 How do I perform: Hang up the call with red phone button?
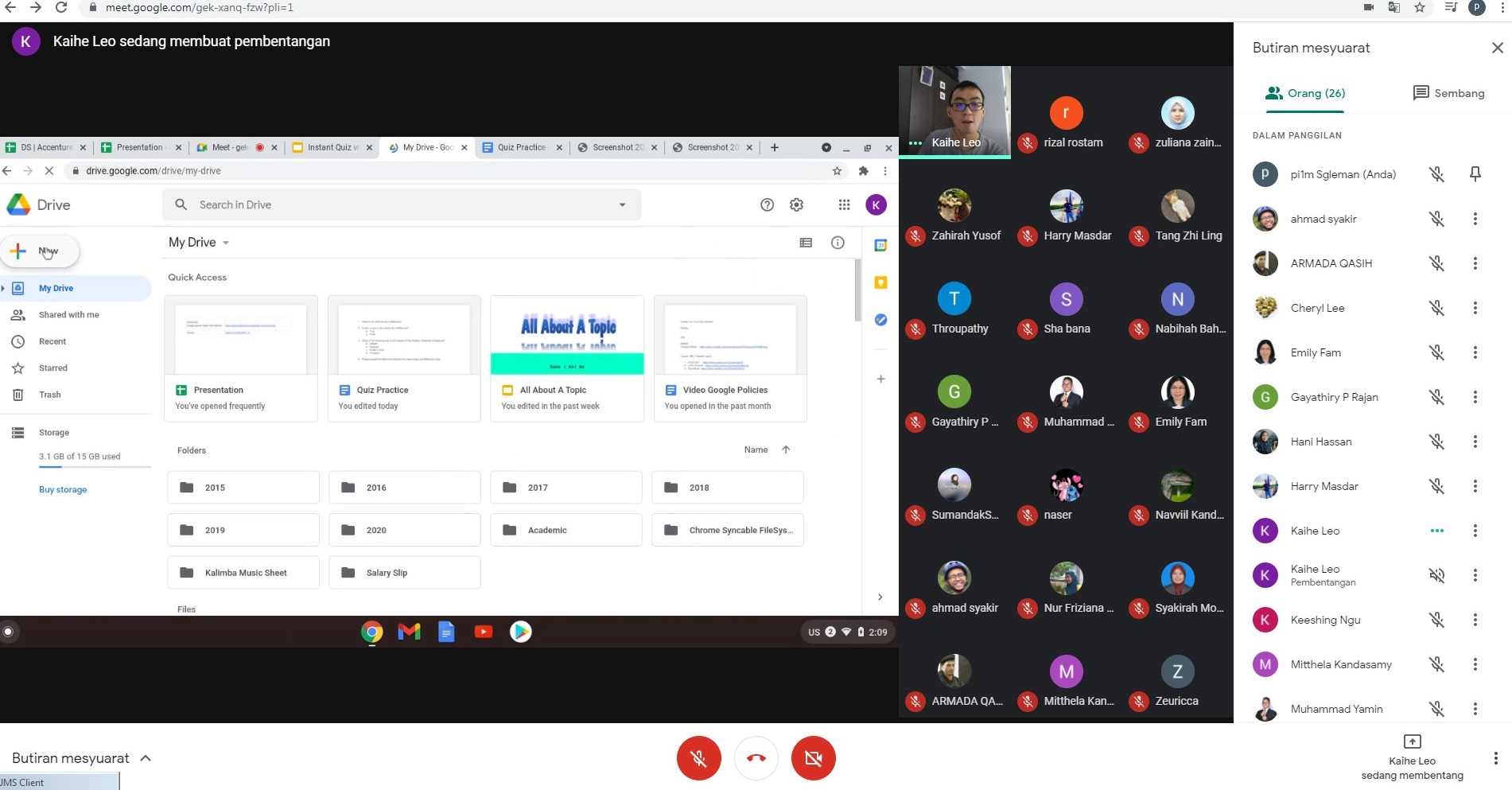pyautogui.click(x=756, y=758)
